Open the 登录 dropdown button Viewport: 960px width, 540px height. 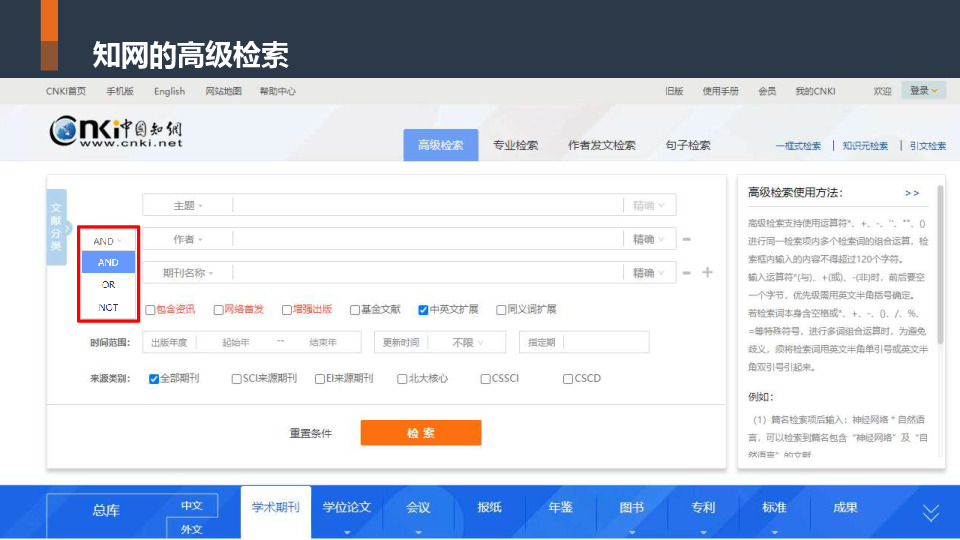(x=923, y=91)
